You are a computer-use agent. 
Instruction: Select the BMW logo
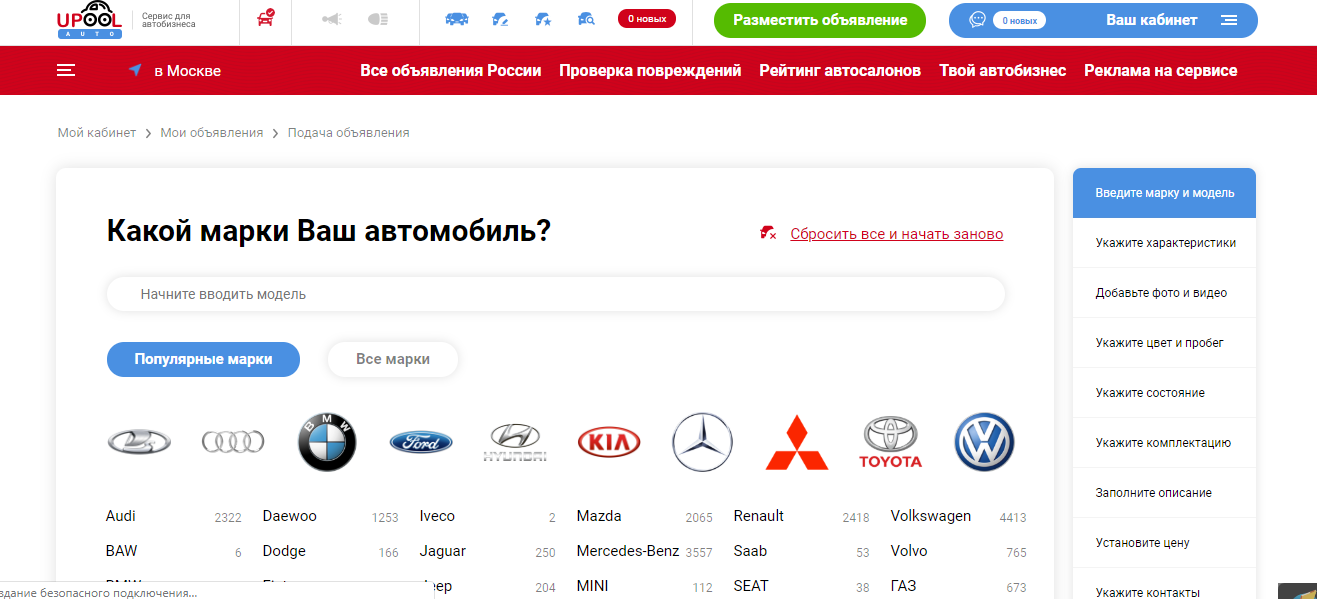point(327,441)
